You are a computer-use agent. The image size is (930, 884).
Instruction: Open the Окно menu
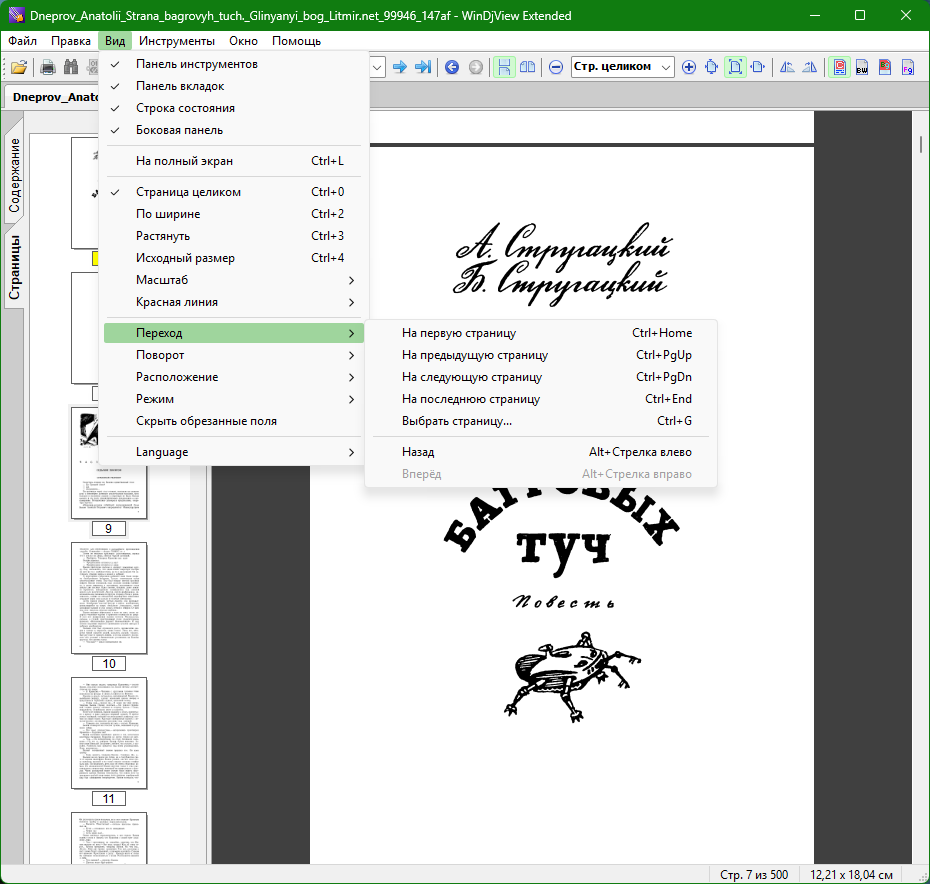[244, 41]
